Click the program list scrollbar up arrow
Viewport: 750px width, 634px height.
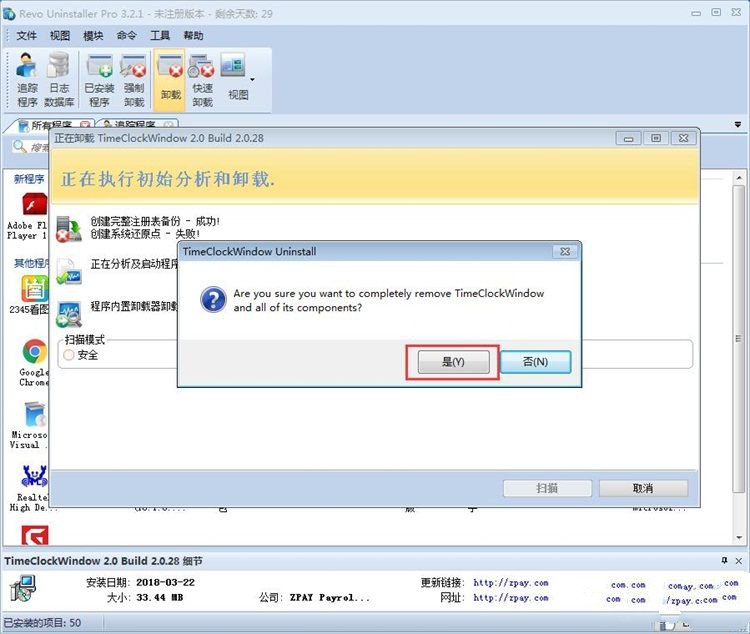[x=739, y=178]
